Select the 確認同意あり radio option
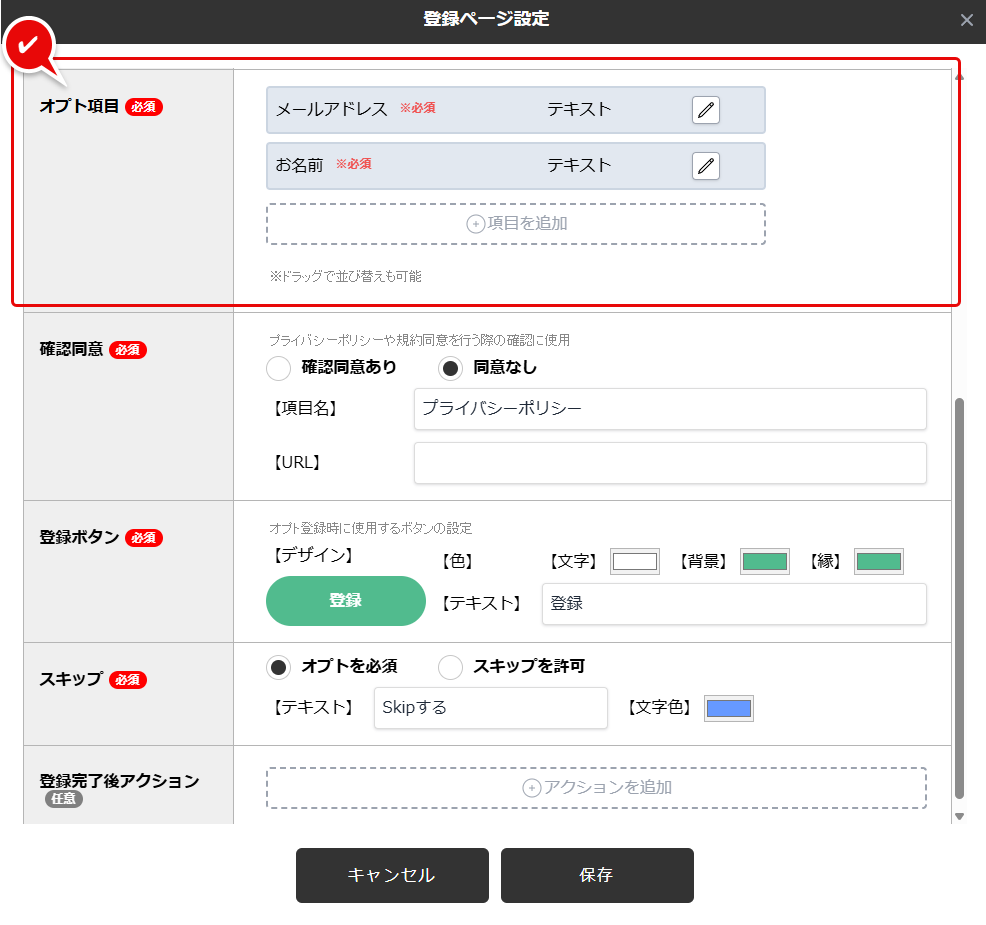Screen dimensions: 986x925 279,368
